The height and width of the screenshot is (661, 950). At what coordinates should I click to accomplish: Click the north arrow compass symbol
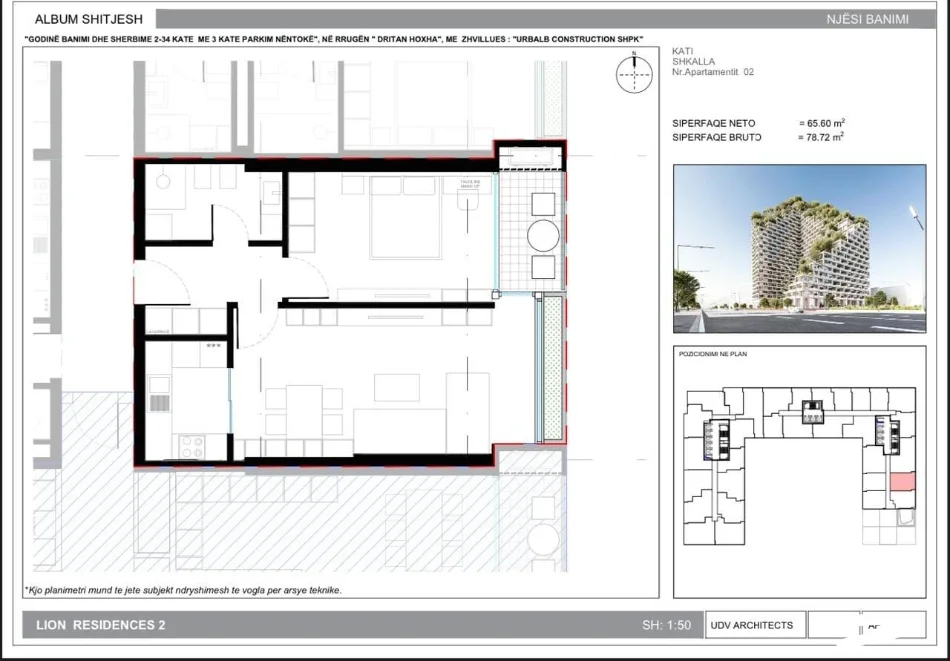click(634, 73)
